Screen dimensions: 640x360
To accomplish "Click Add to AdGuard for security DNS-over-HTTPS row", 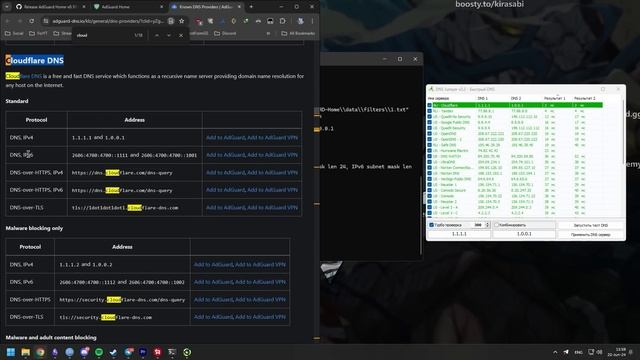I will pyautogui.click(x=213, y=300).
